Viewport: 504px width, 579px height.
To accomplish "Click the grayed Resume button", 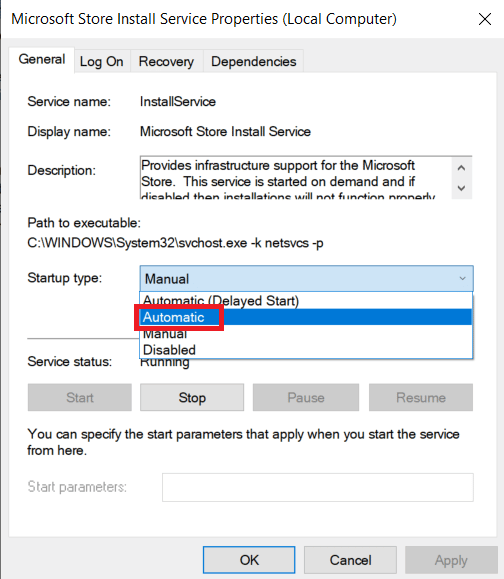I will [421, 397].
